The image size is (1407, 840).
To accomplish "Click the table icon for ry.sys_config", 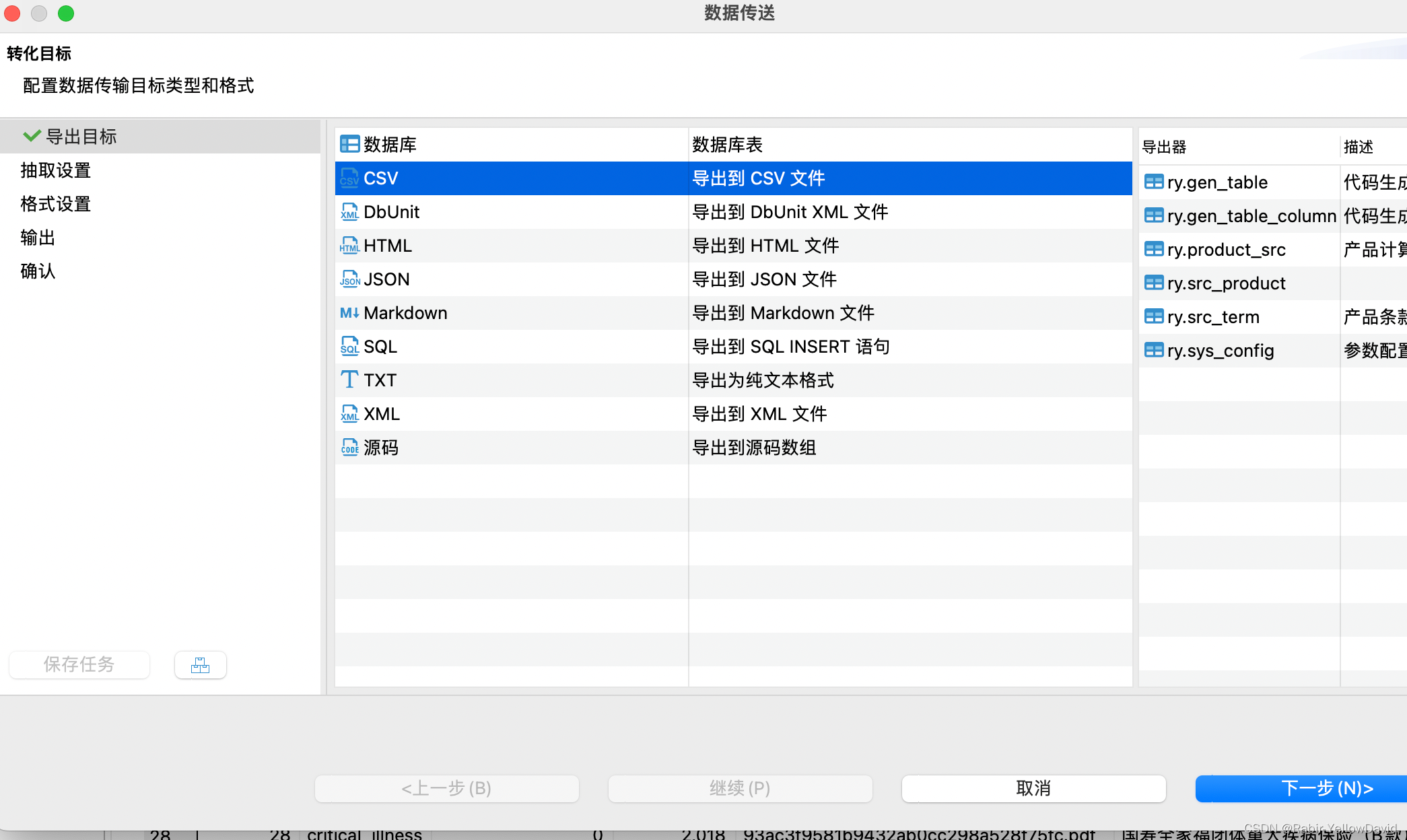I will pos(1154,350).
